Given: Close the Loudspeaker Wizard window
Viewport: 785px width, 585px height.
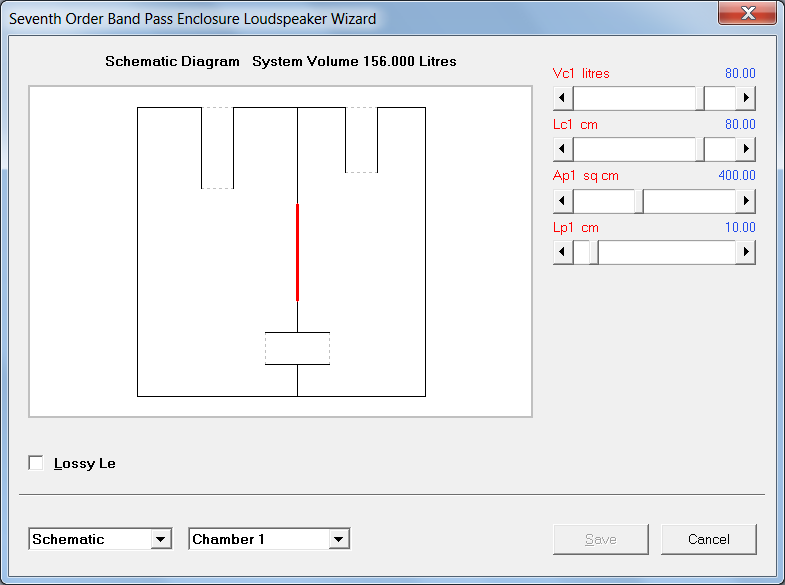Looking at the screenshot, I should 747,13.
